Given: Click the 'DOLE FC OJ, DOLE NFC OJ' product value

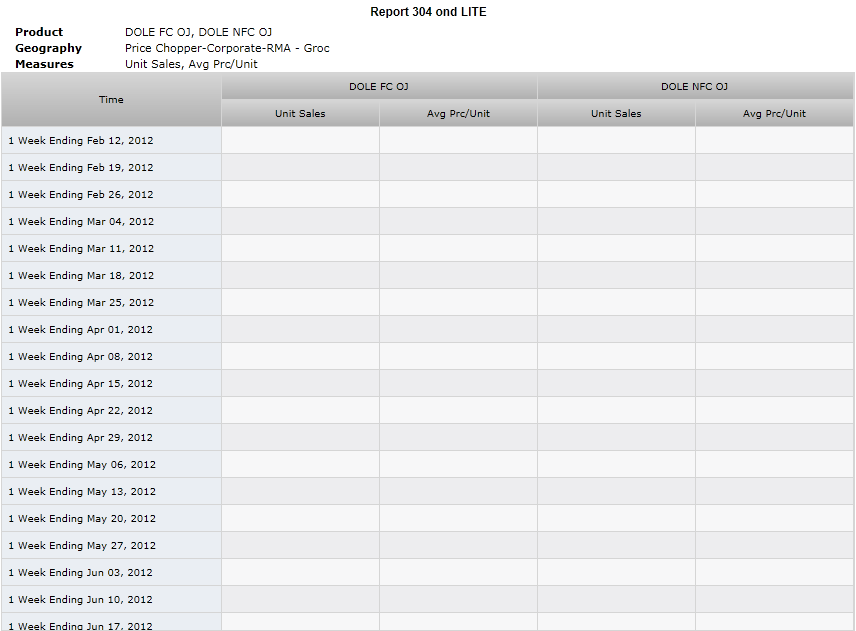Looking at the screenshot, I should point(198,32).
